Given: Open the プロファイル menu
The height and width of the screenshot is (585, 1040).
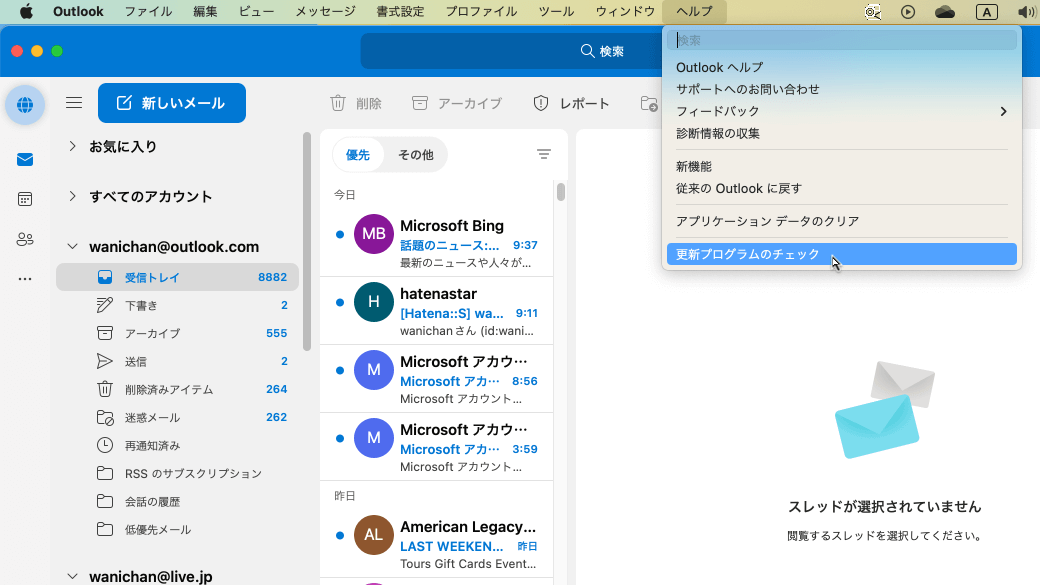Looking at the screenshot, I should (x=481, y=11).
